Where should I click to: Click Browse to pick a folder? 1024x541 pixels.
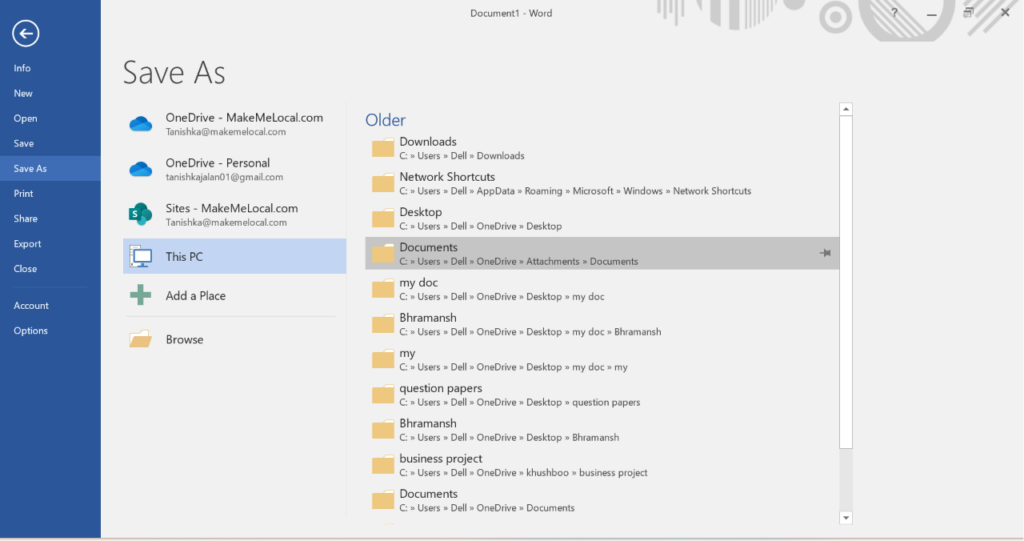(x=234, y=339)
